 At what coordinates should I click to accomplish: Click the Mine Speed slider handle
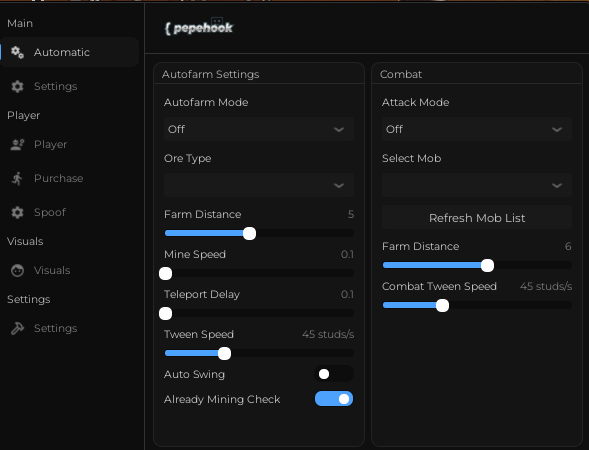(x=165, y=273)
